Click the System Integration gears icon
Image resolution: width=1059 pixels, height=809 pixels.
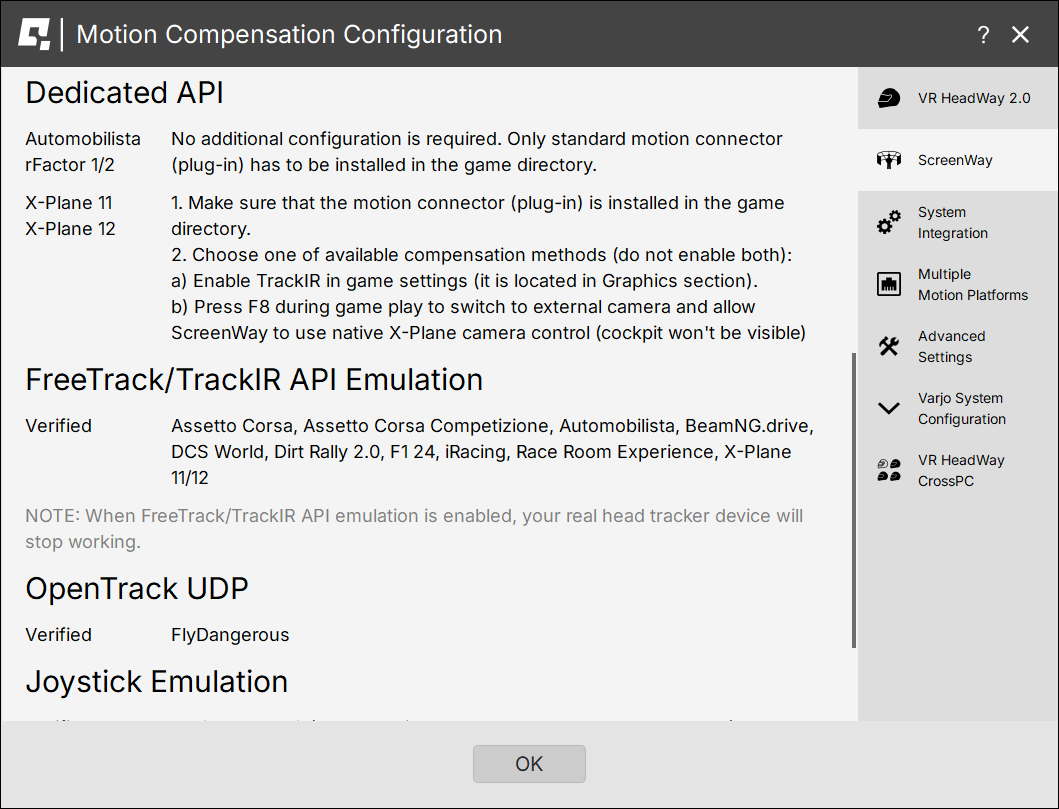click(888, 223)
